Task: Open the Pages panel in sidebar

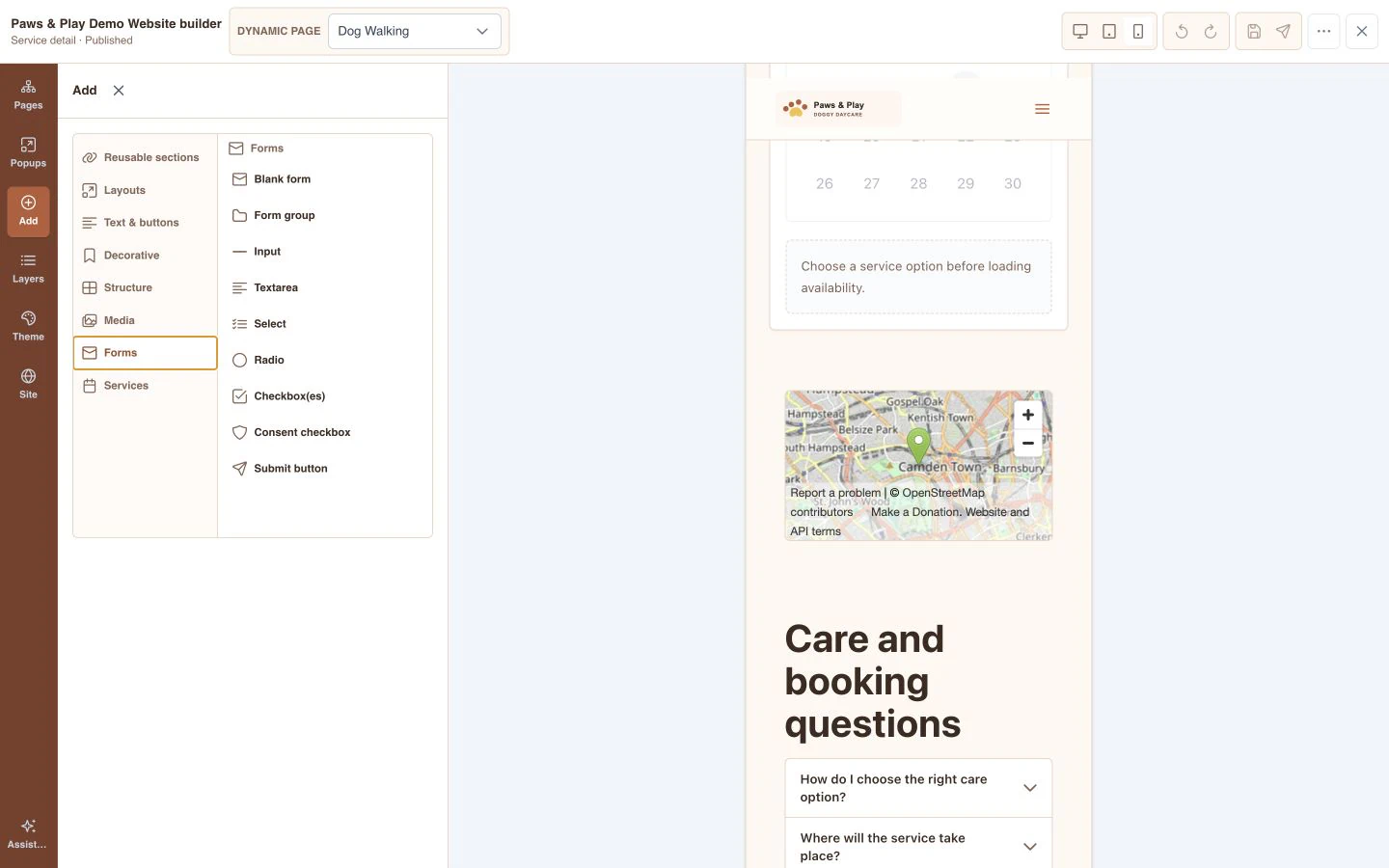Action: [x=28, y=95]
